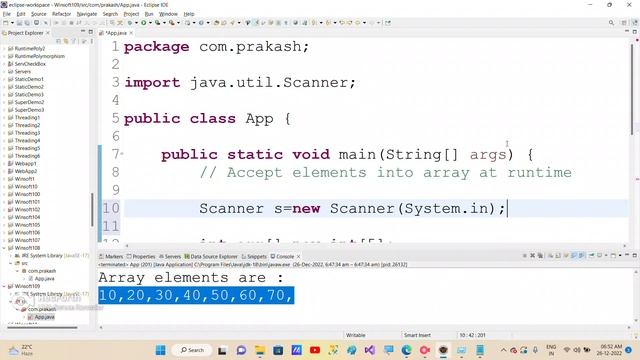Screen dimensions: 640x360
Task: Click the Debug bug icon in toolbar
Action: click(130, 23)
